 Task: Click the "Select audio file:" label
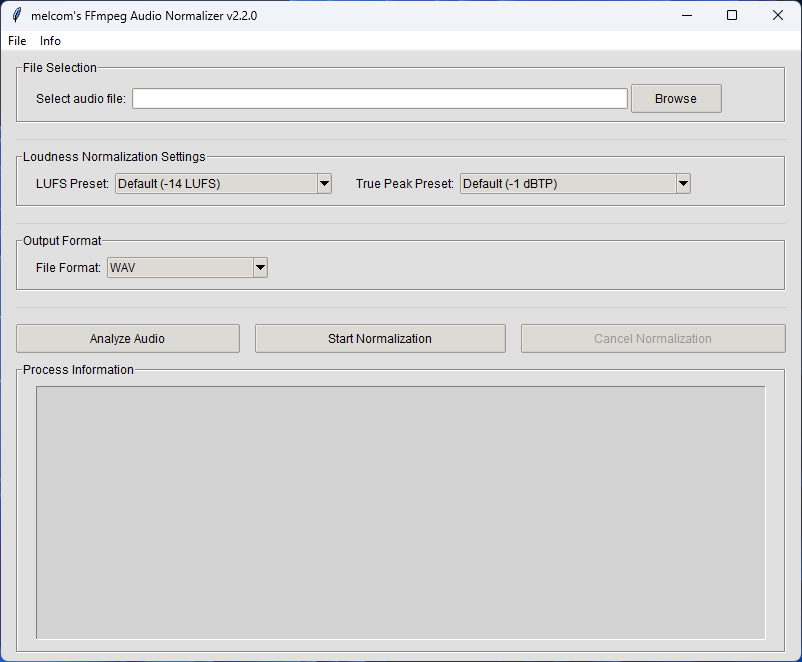81,98
